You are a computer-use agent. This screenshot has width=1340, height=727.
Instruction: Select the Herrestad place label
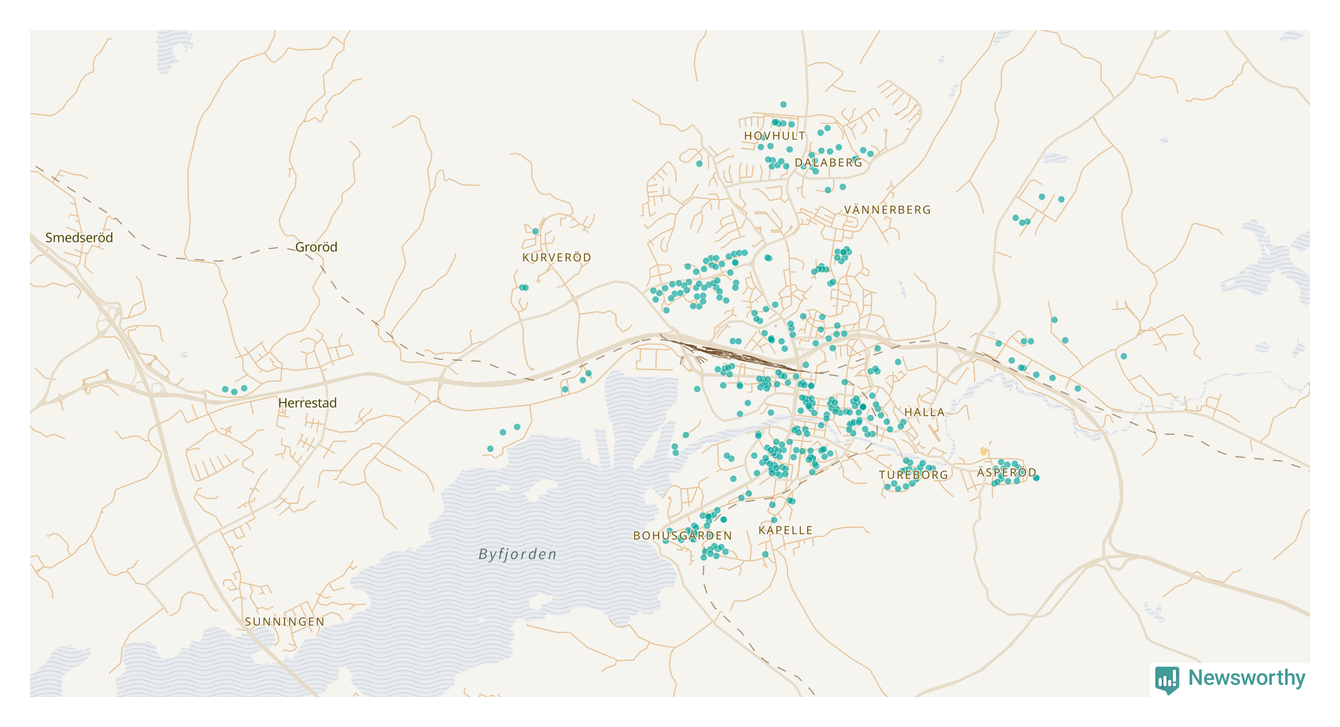tap(307, 403)
